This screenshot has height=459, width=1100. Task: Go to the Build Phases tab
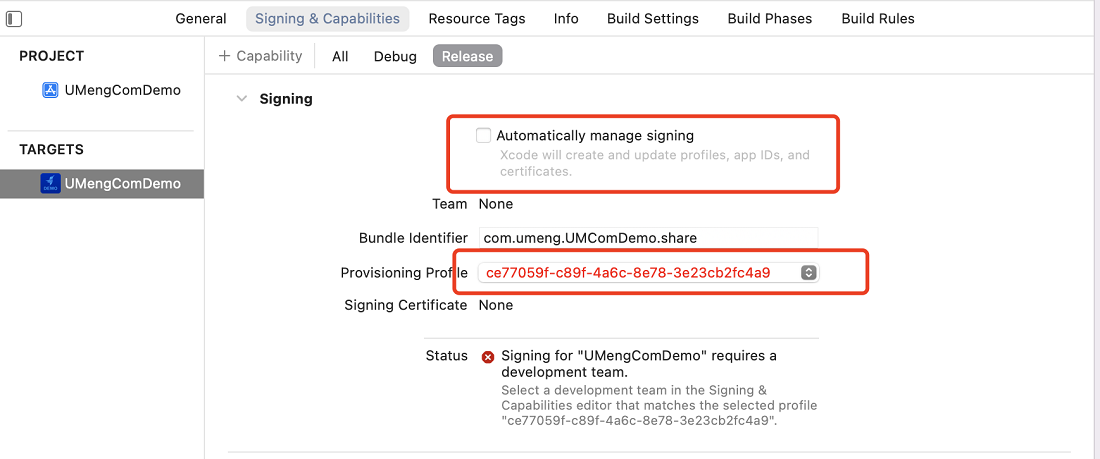click(770, 19)
